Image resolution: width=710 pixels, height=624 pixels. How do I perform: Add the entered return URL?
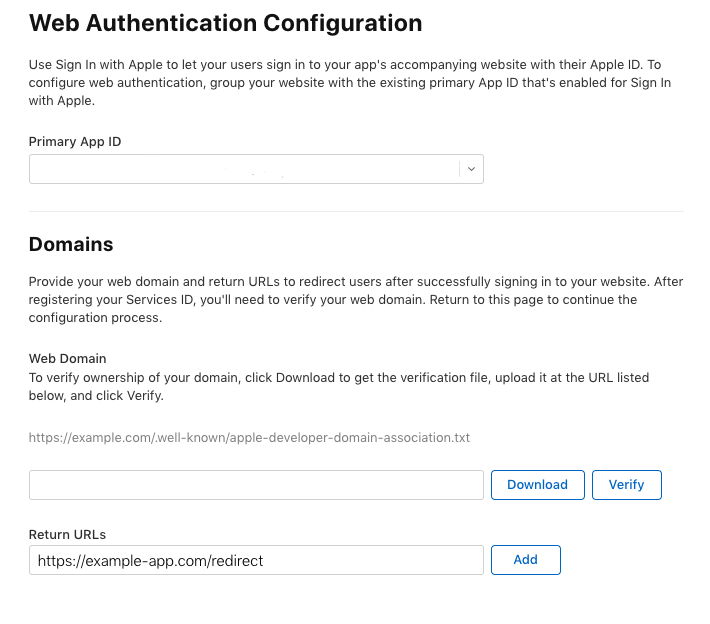pos(525,560)
